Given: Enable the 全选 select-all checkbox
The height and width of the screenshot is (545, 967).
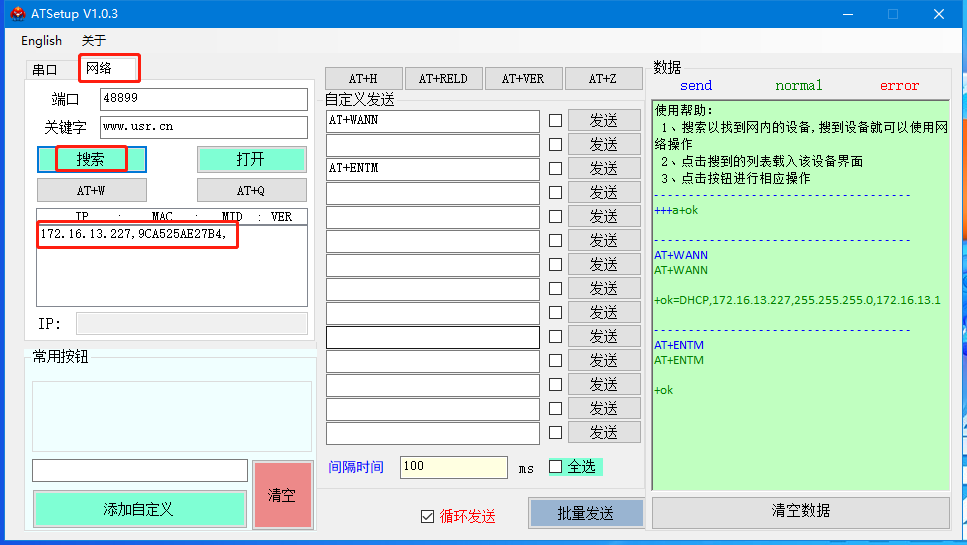Looking at the screenshot, I should point(556,467).
